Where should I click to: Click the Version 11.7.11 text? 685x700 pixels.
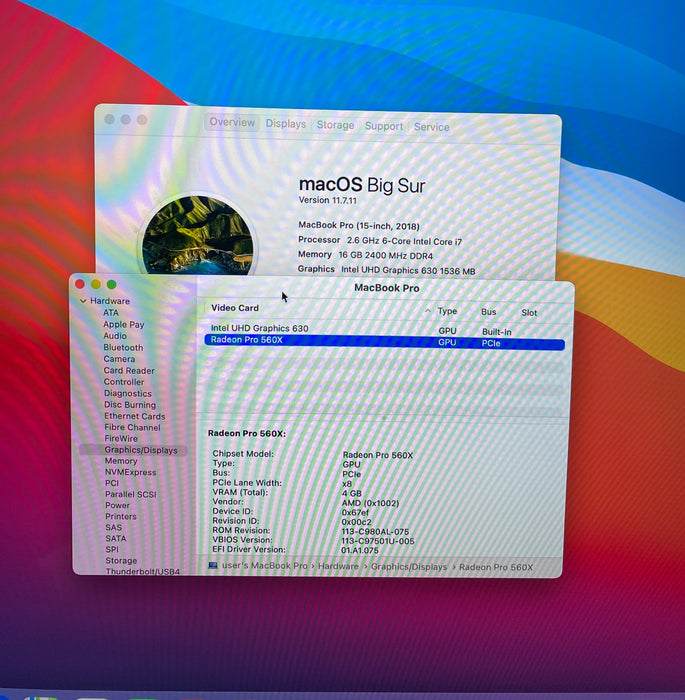click(327, 200)
